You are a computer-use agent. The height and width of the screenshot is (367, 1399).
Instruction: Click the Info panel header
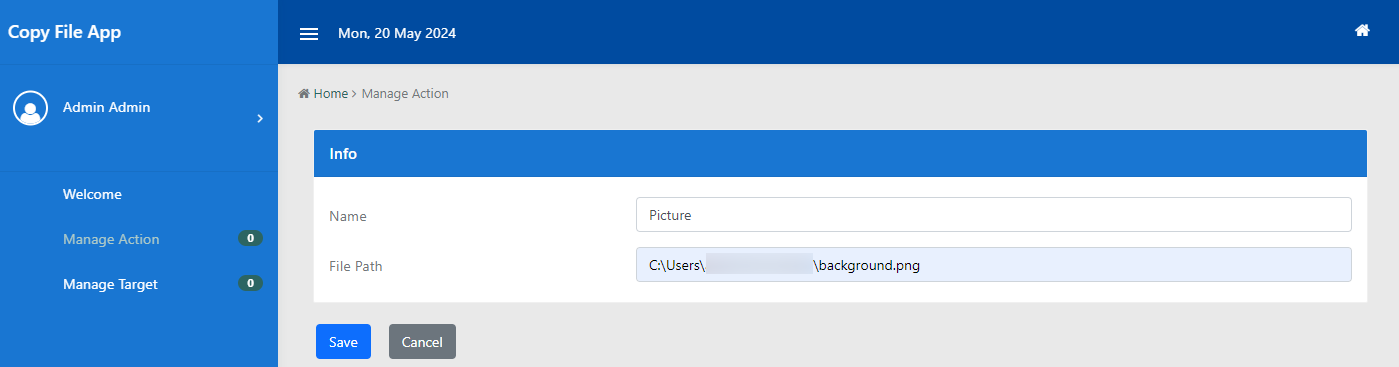[x=840, y=154]
